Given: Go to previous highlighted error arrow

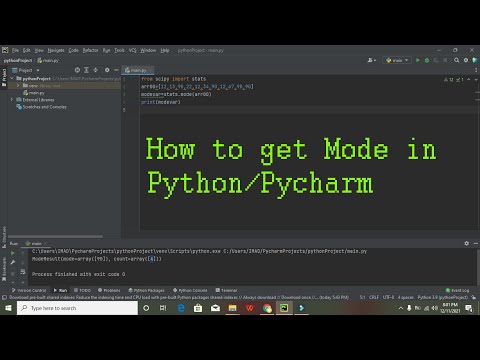Looking at the screenshot, I should coord(469,80).
